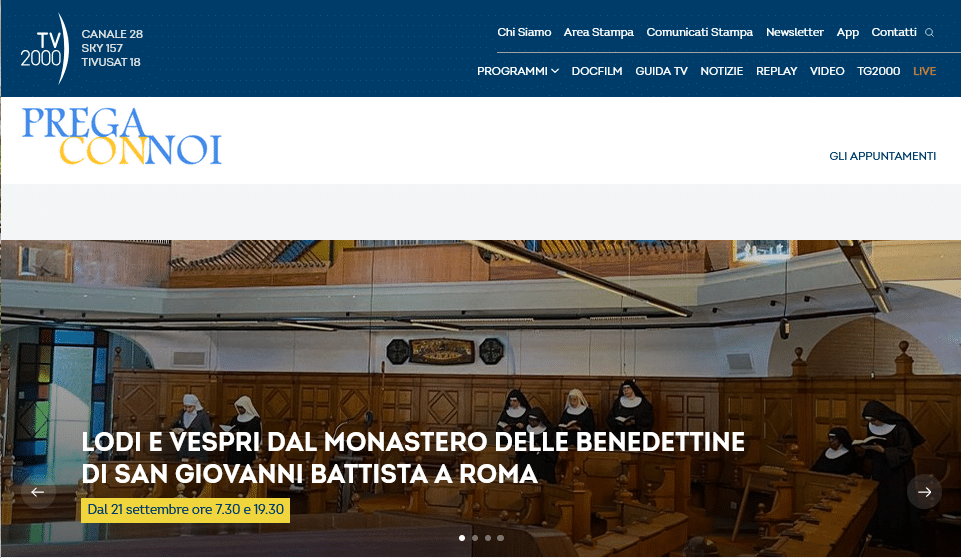
Task: Select NOTIZIE in the main menu
Action: (721, 71)
